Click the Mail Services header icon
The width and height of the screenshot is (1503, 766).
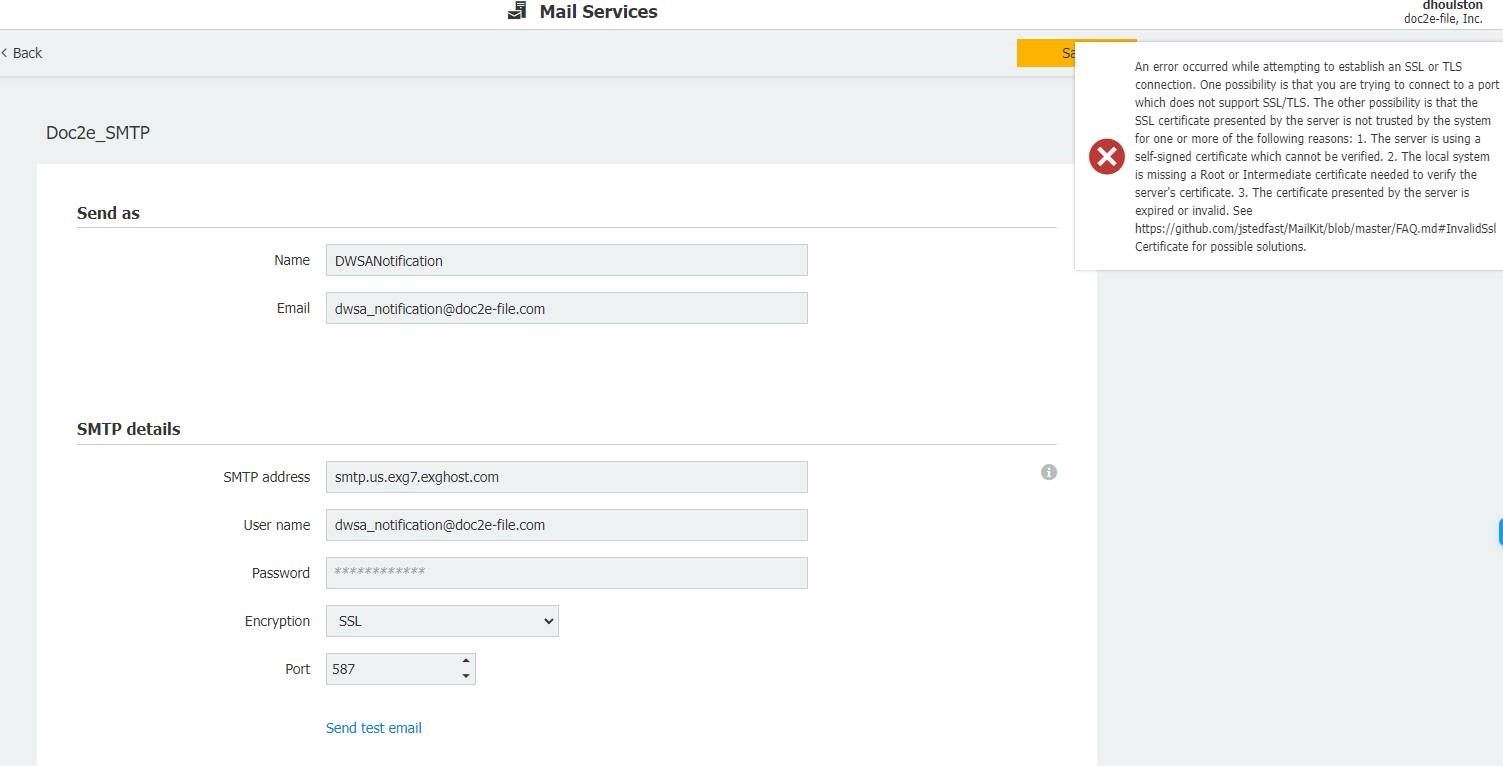(x=517, y=12)
